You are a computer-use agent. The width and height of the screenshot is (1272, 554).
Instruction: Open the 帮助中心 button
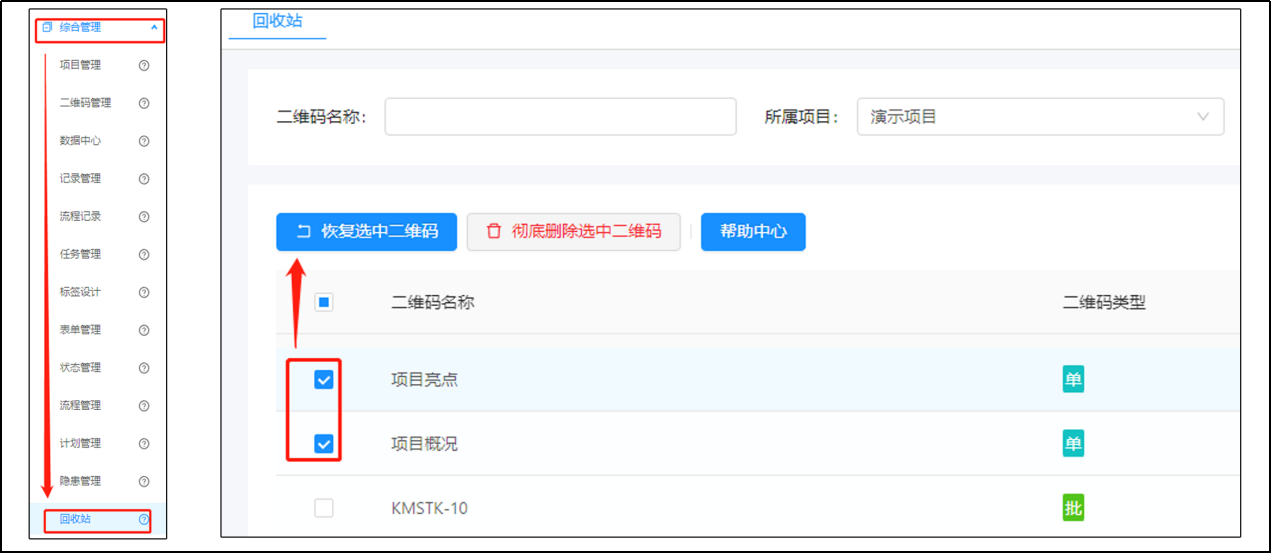point(753,231)
